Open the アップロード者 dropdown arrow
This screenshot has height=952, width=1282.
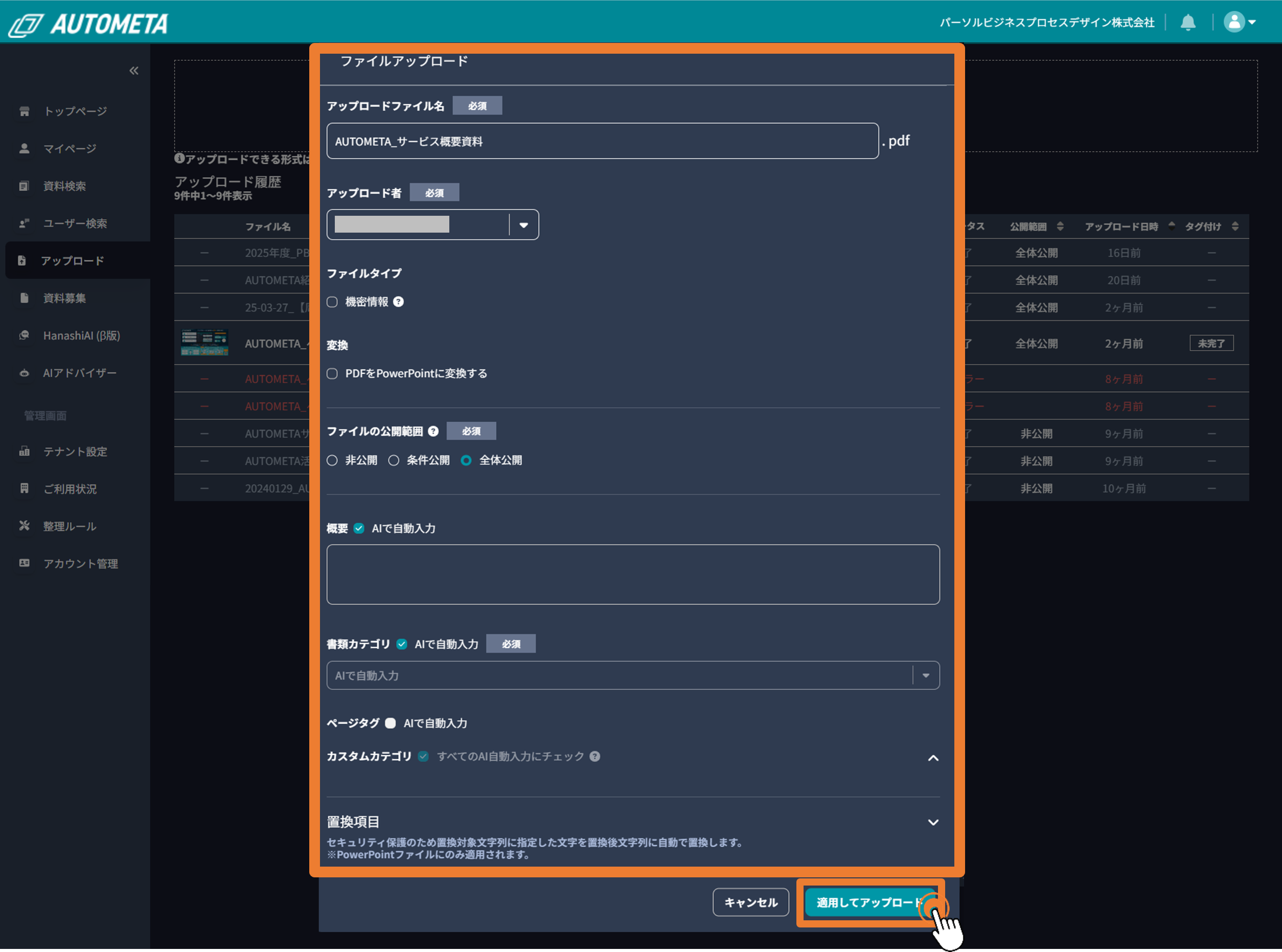tap(524, 225)
